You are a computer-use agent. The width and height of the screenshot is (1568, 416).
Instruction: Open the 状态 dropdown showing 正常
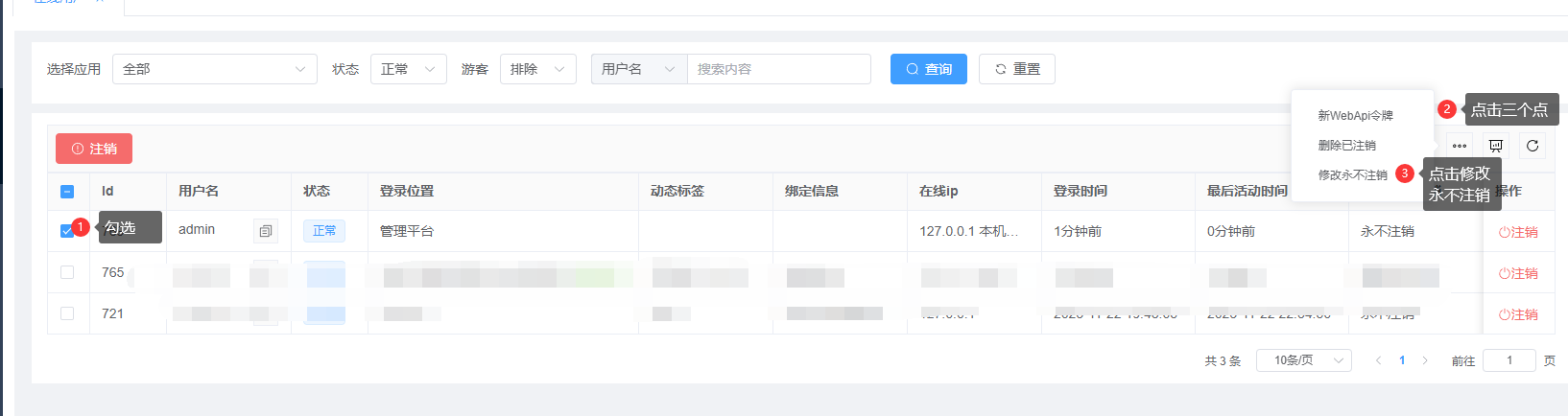pyautogui.click(x=408, y=69)
